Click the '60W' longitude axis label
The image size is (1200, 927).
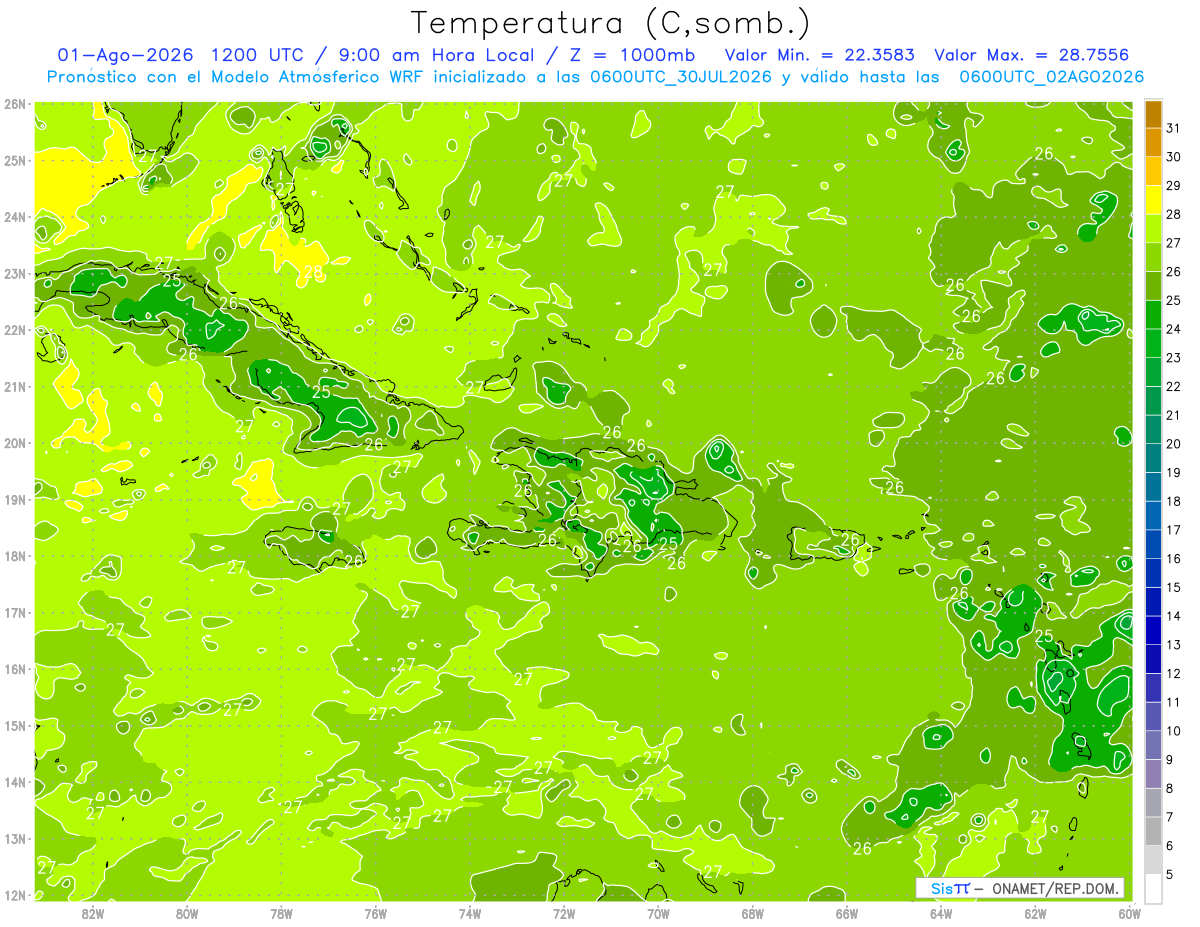point(1129,913)
